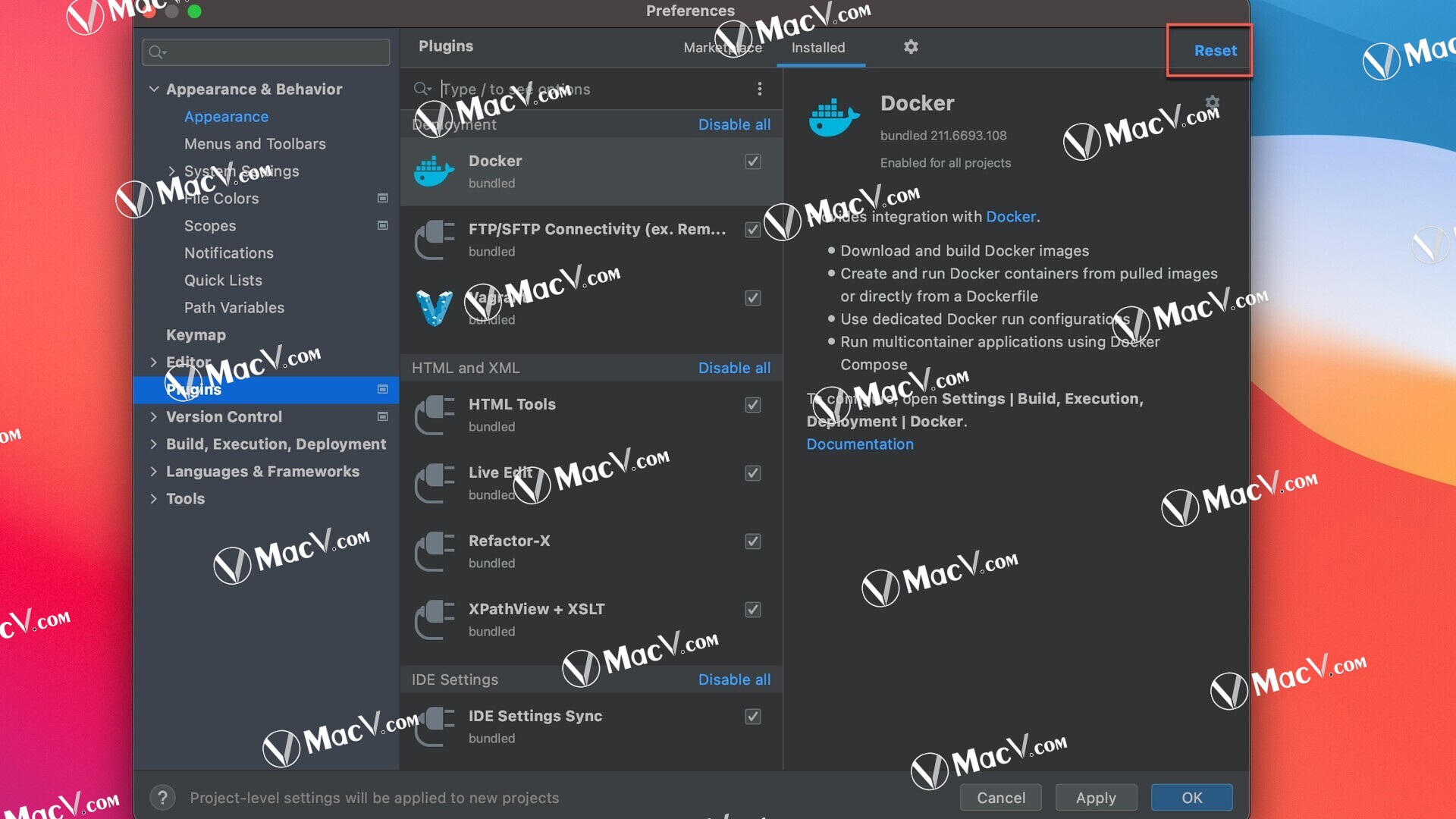Collapse the Appearance & Behavior section
The height and width of the screenshot is (819, 1456).
pos(154,89)
